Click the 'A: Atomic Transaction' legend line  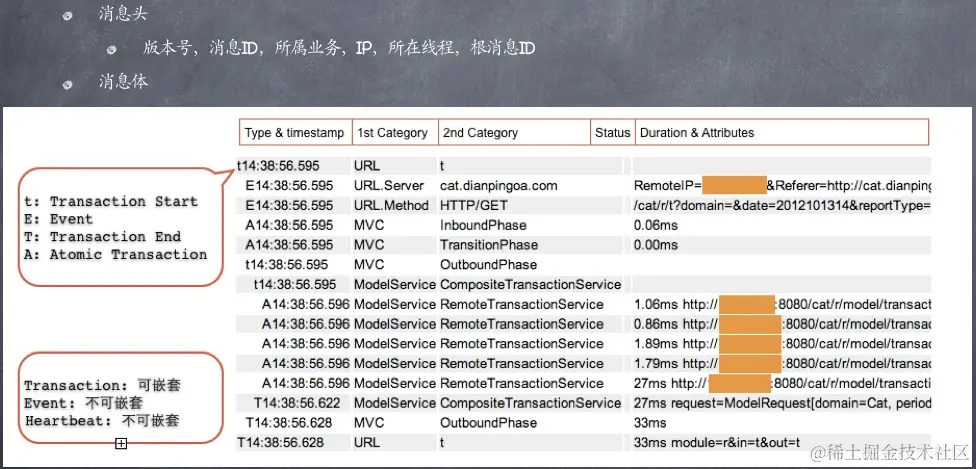pyautogui.click(x=116, y=254)
